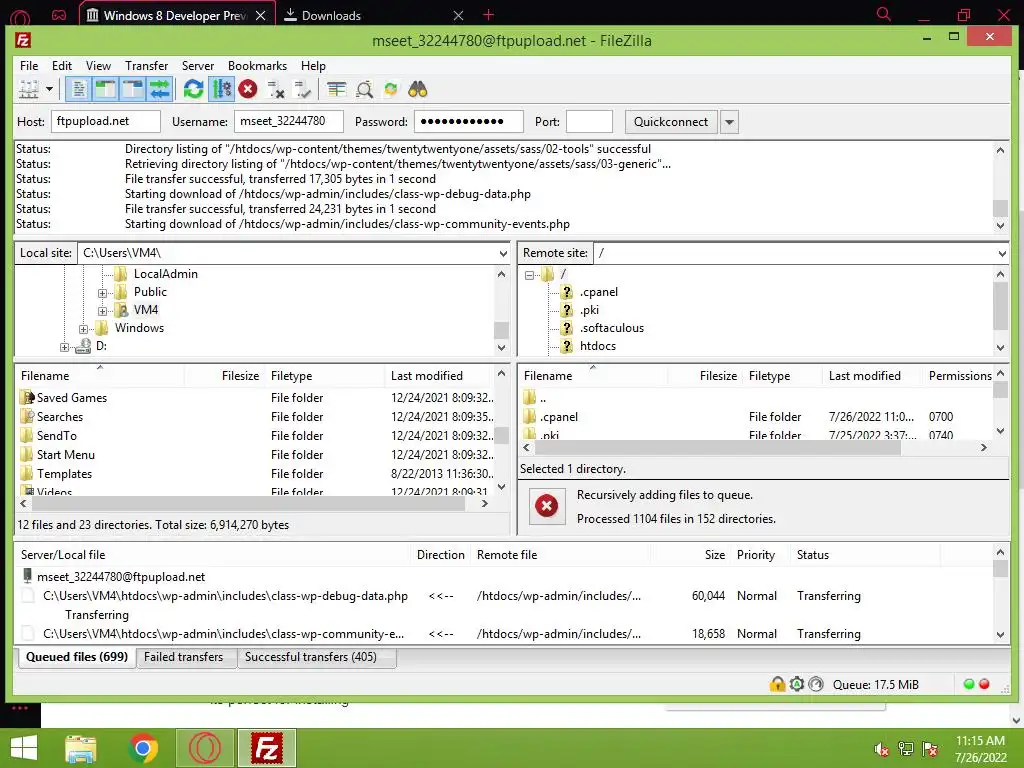Image resolution: width=1024 pixels, height=768 pixels.
Task: Click the speed limits gauge icon in status bar
Action: pyautogui.click(x=816, y=684)
